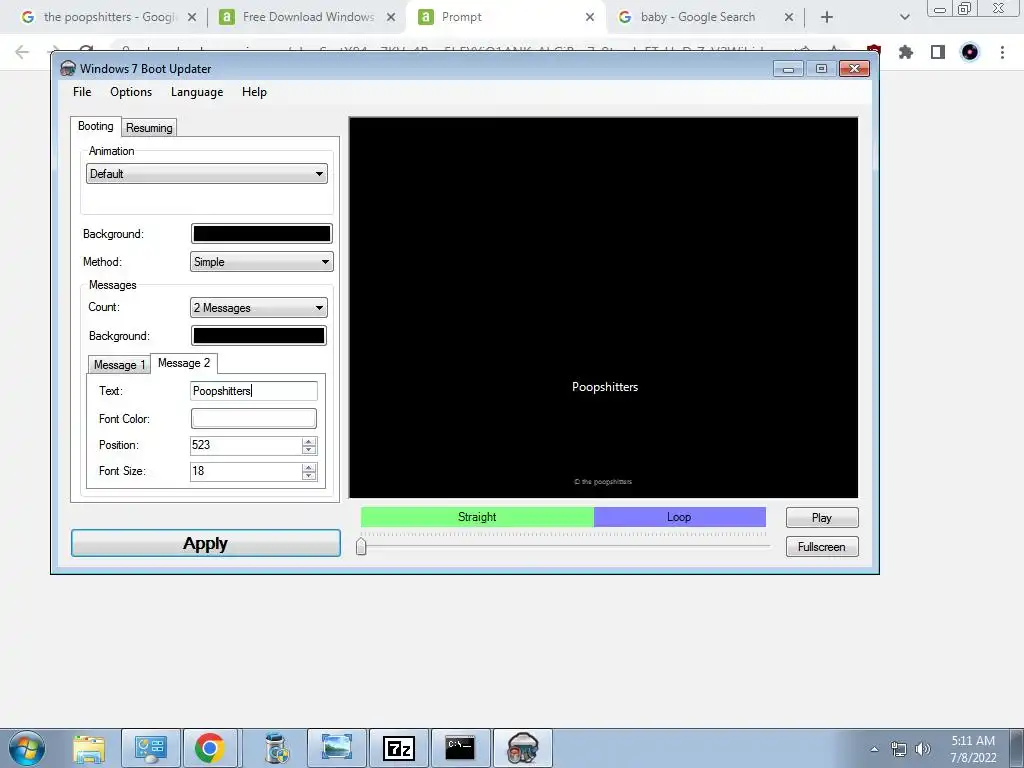
Task: Pick the boot Background color swatch
Action: tap(261, 234)
